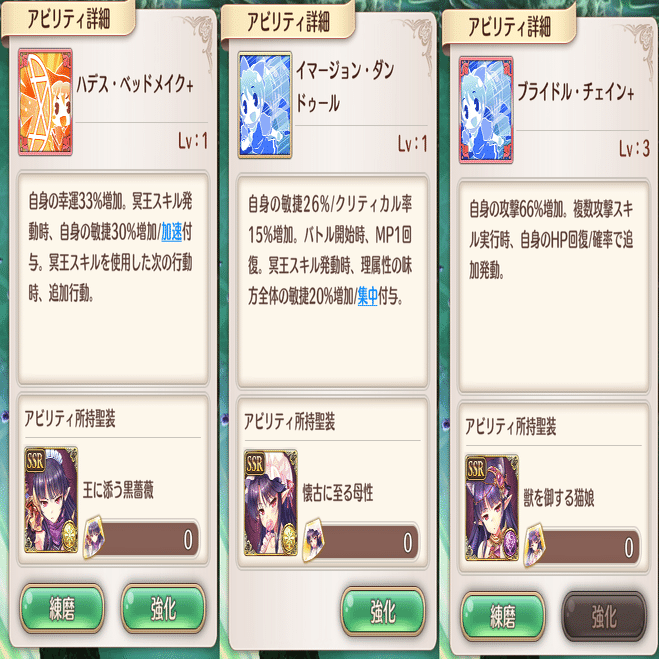Click the greyed-out 強化 button on the right
The image size is (659, 659).
604,617
